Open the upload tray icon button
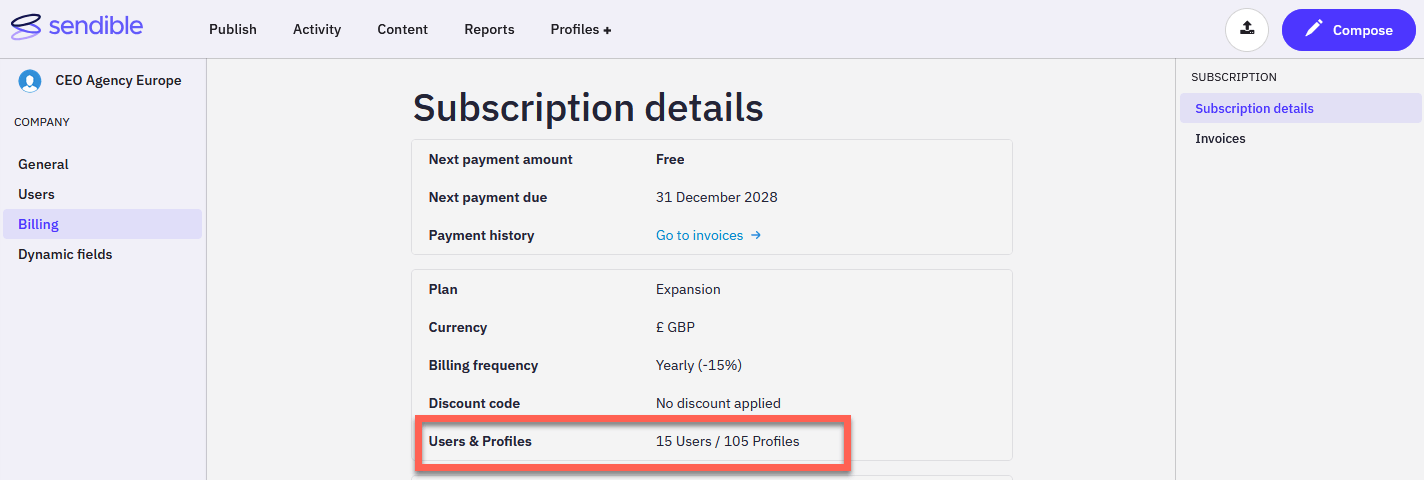Screen dimensions: 1424x480 (1247, 30)
